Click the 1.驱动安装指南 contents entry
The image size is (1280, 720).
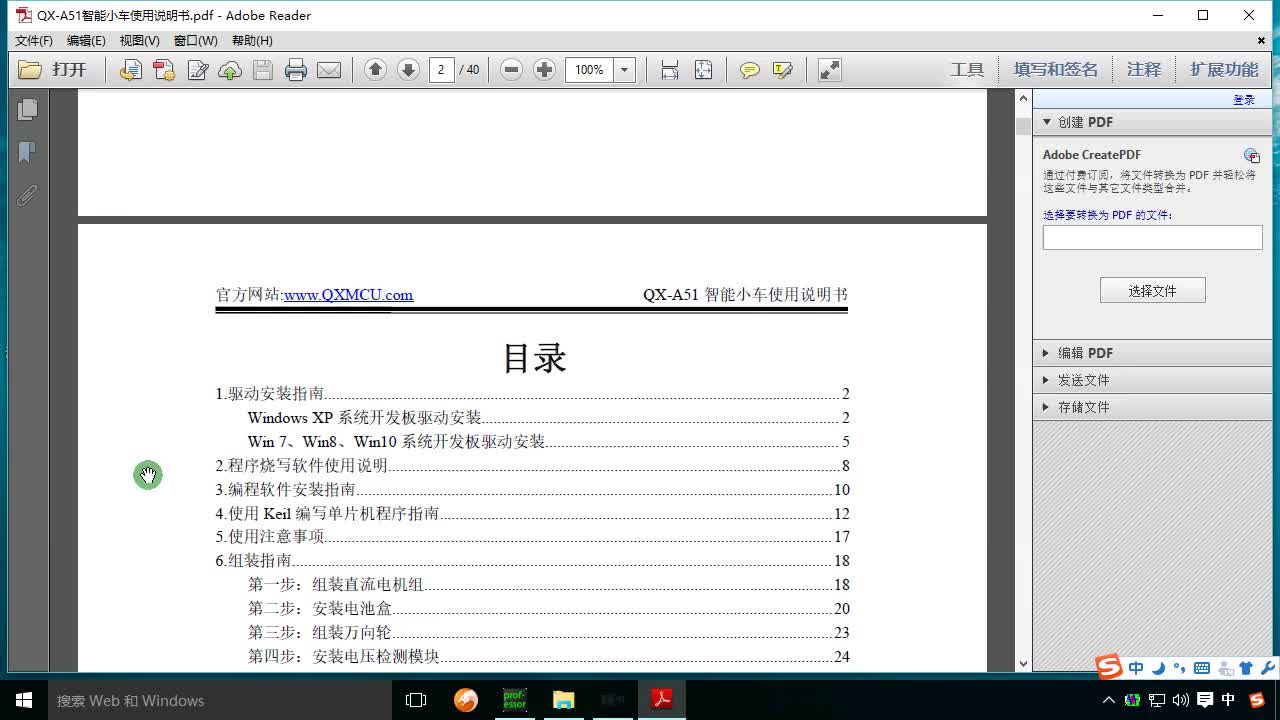click(532, 394)
